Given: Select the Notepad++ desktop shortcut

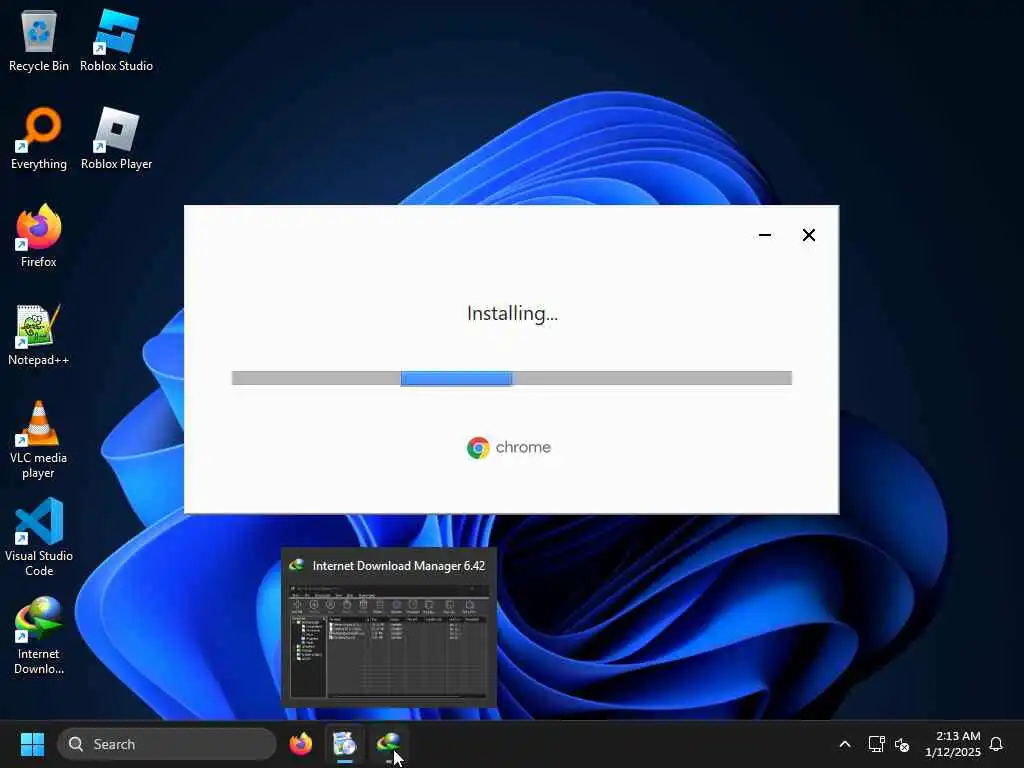Looking at the screenshot, I should pos(39,334).
